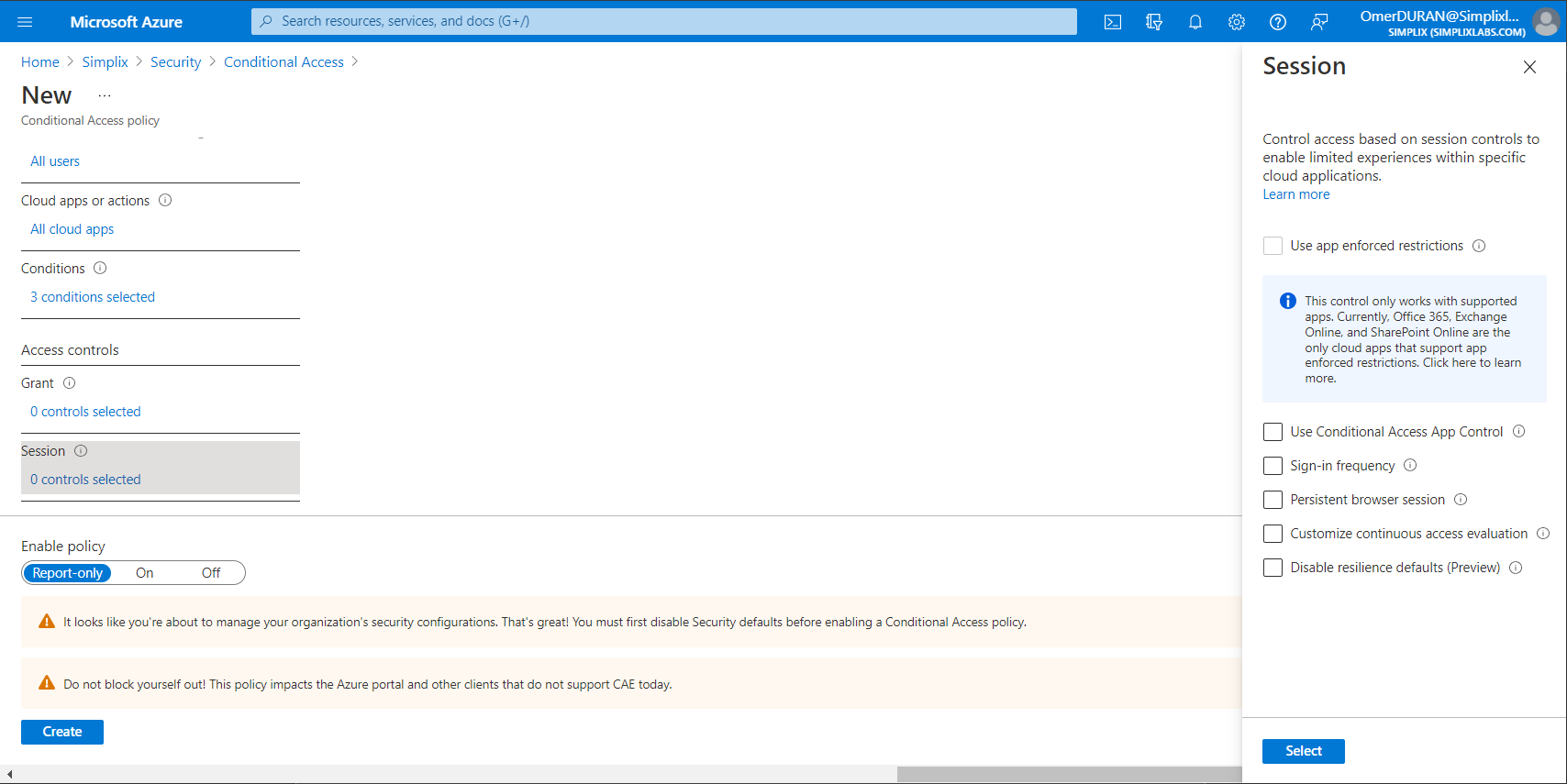Go to Home breadcrumb

[40, 61]
